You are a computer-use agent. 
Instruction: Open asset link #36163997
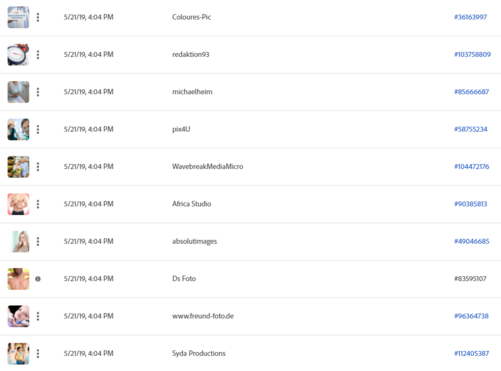click(470, 17)
